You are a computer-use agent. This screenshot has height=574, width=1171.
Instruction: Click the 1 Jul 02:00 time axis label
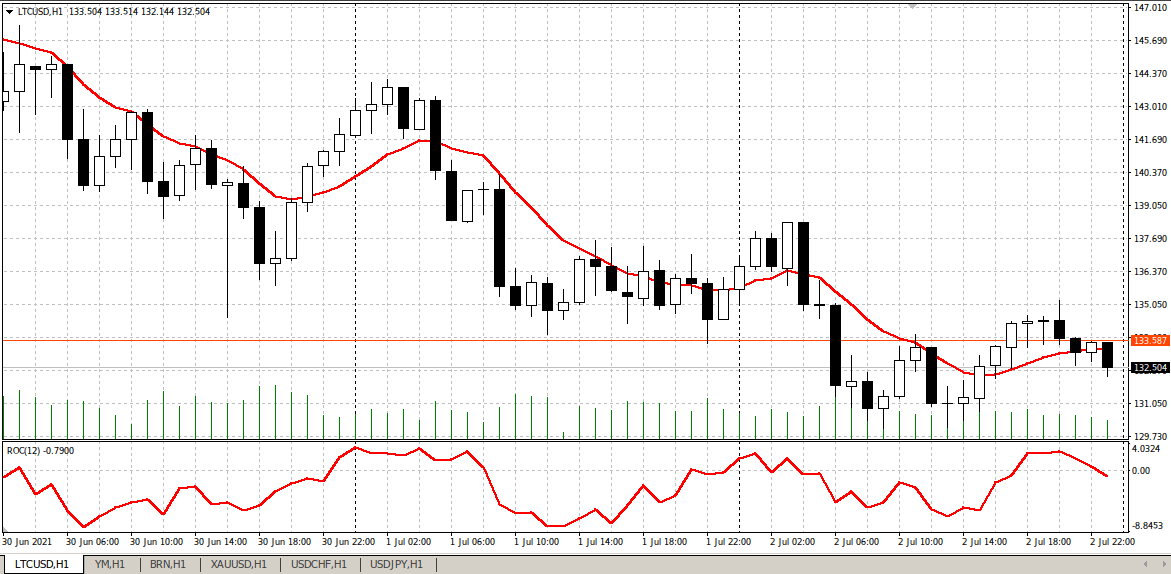pos(408,541)
